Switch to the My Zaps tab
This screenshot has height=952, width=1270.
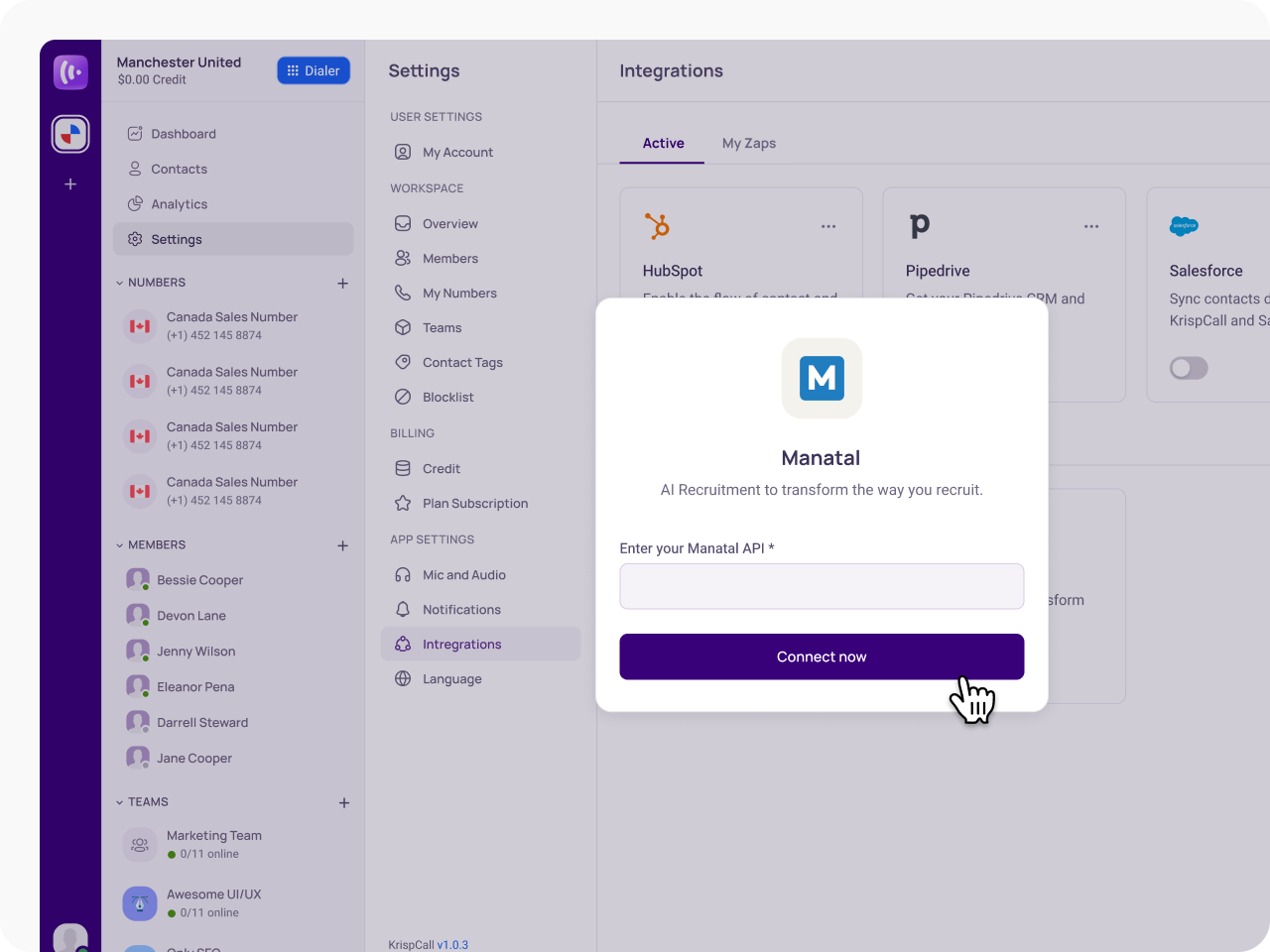click(x=749, y=144)
